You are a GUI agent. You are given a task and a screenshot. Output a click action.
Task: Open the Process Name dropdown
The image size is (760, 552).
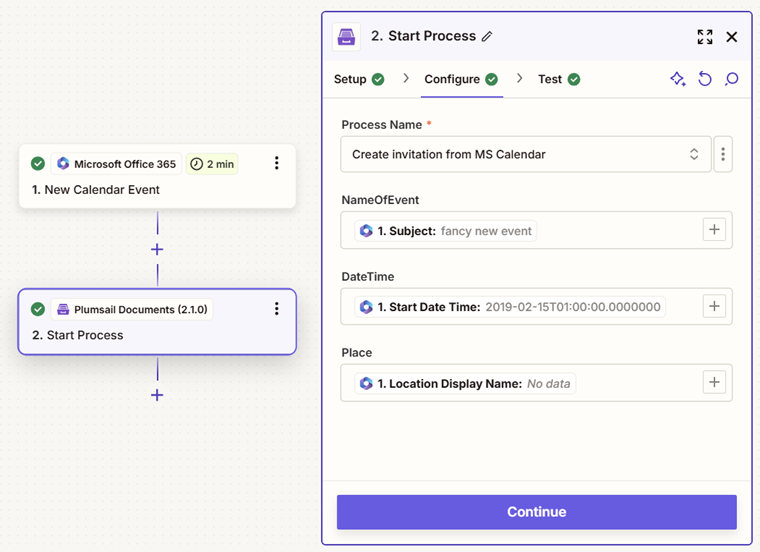pyautogui.click(x=526, y=154)
